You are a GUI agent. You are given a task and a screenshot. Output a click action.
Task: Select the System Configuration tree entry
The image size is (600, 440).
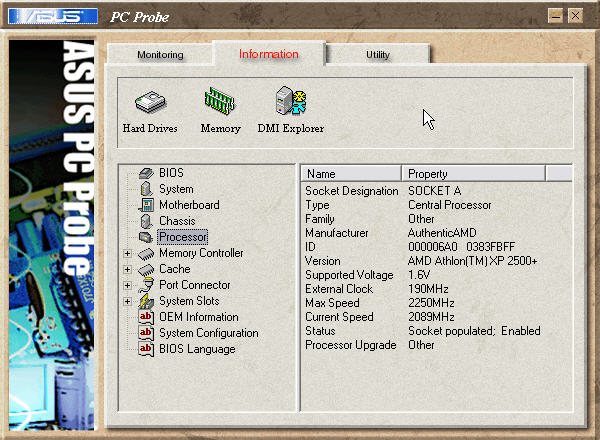[209, 333]
